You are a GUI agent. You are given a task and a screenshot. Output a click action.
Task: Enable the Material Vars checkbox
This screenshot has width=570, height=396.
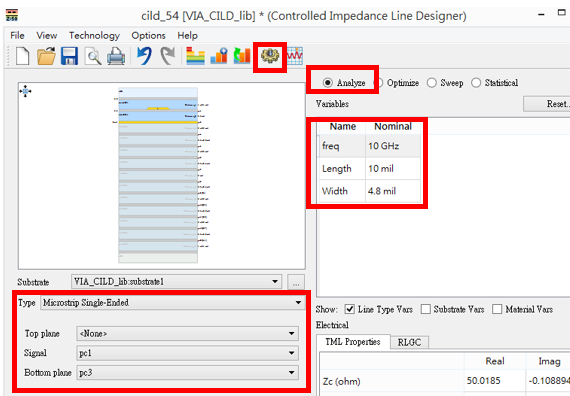[x=497, y=309]
